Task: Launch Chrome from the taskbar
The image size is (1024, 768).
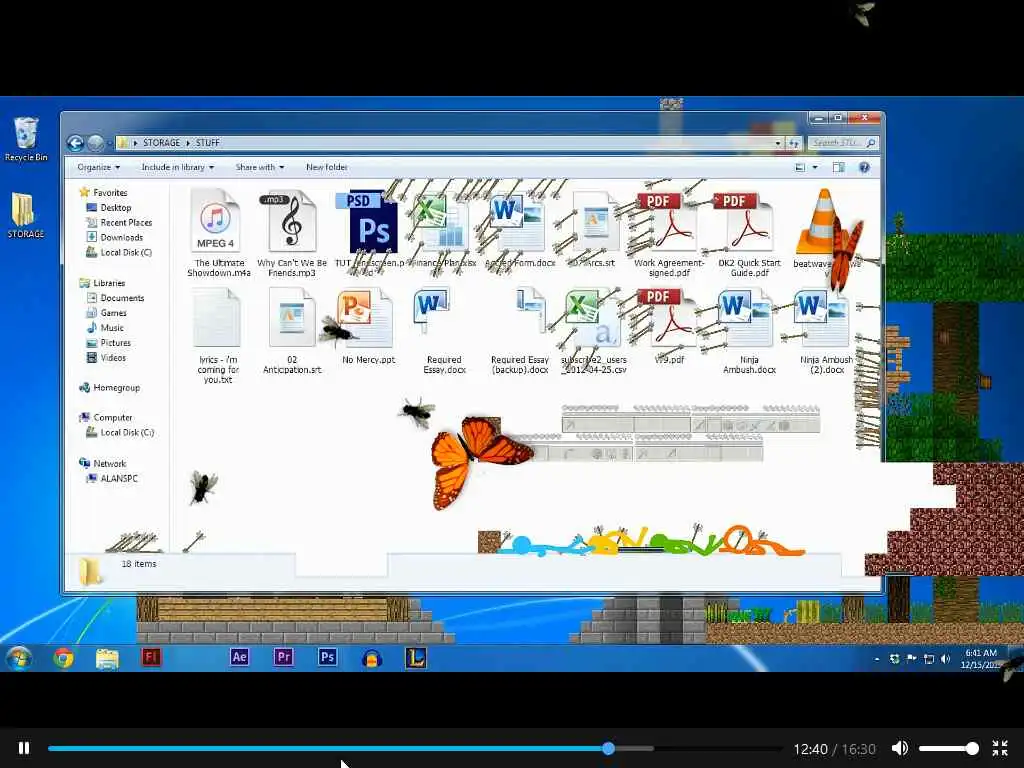Action: tap(63, 658)
